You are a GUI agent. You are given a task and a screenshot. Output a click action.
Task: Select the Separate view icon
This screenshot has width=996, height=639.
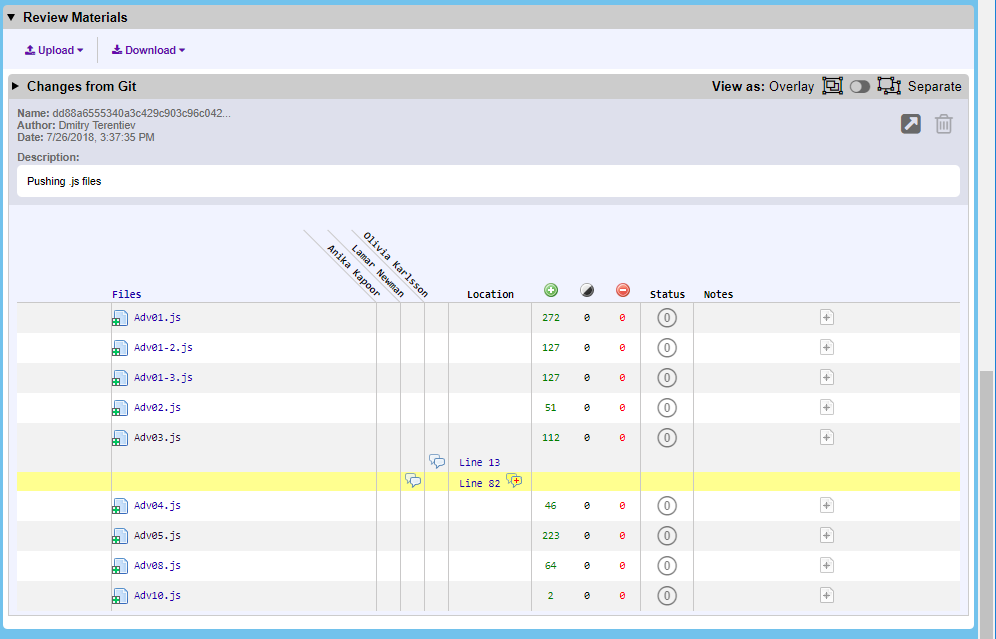tap(889, 86)
